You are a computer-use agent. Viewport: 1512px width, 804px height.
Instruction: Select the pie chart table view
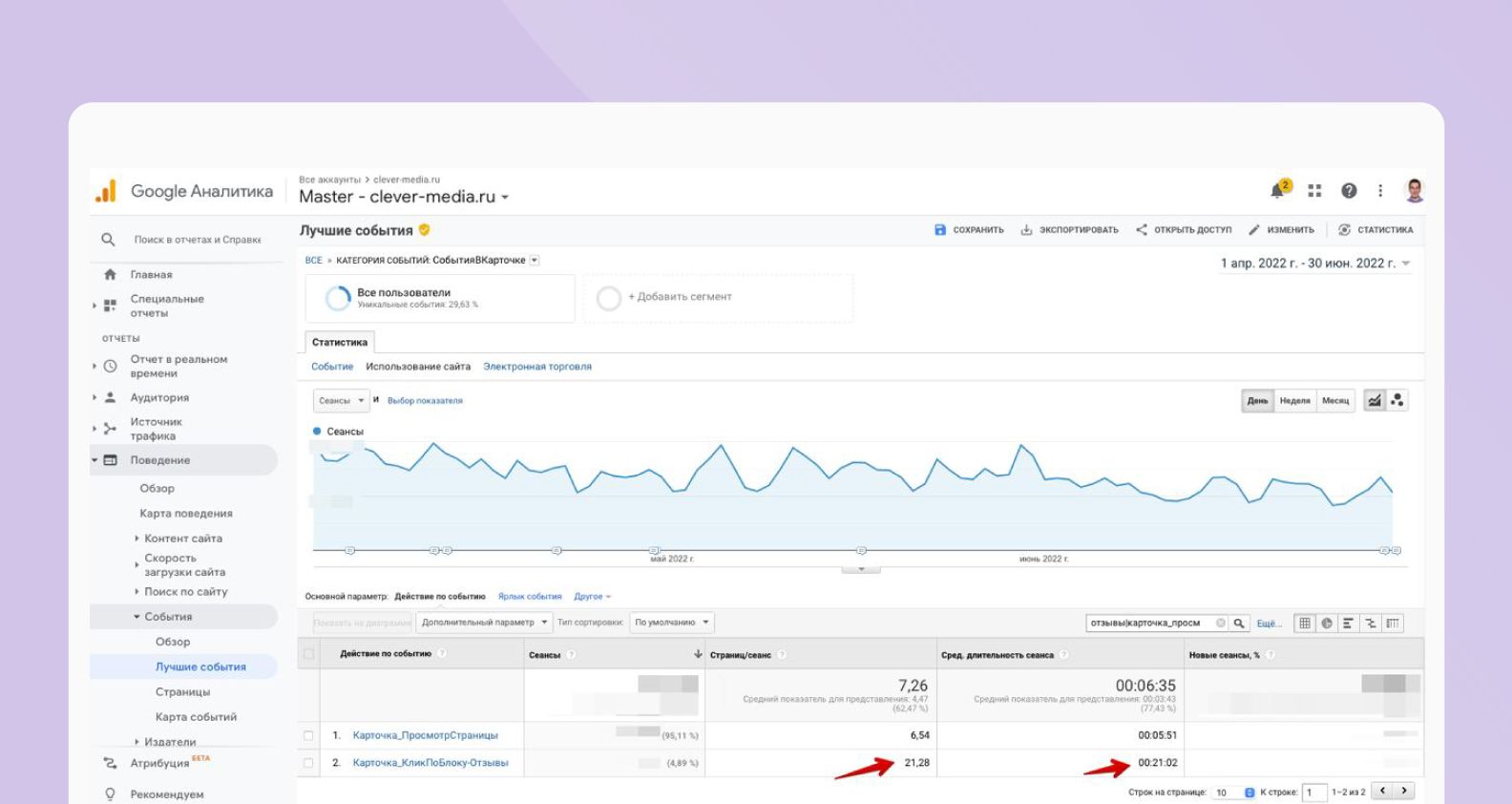click(x=1327, y=624)
